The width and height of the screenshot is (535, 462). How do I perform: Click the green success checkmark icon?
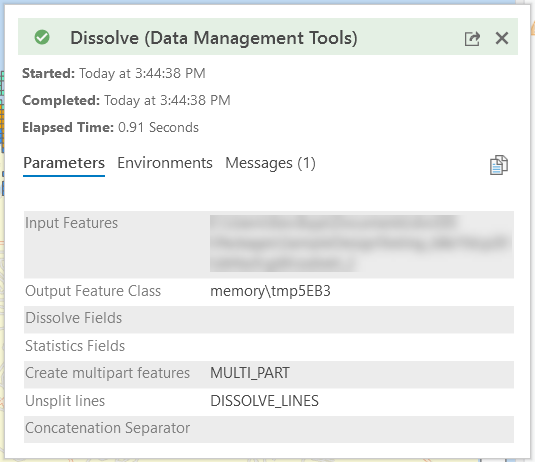pyautogui.click(x=42, y=37)
